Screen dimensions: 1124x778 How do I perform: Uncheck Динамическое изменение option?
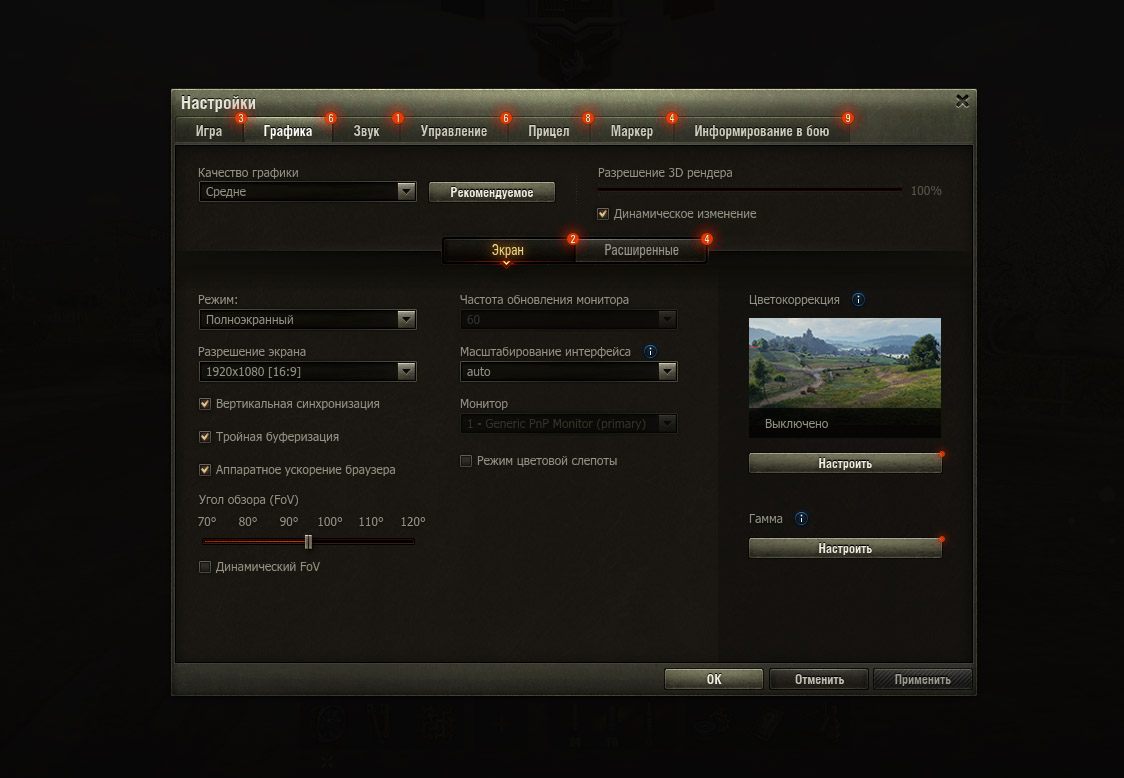pos(603,214)
